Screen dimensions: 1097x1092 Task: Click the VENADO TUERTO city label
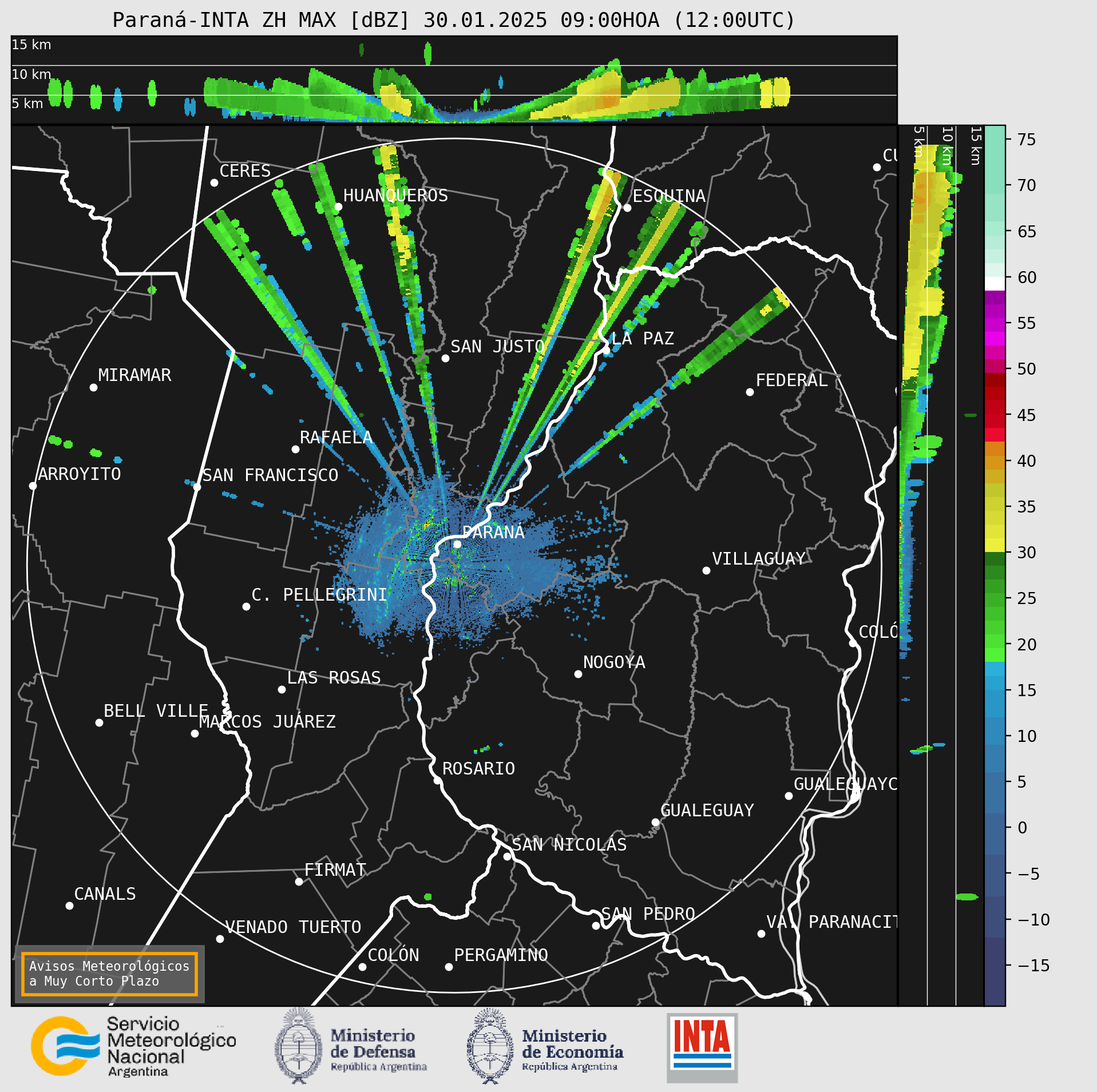[293, 927]
